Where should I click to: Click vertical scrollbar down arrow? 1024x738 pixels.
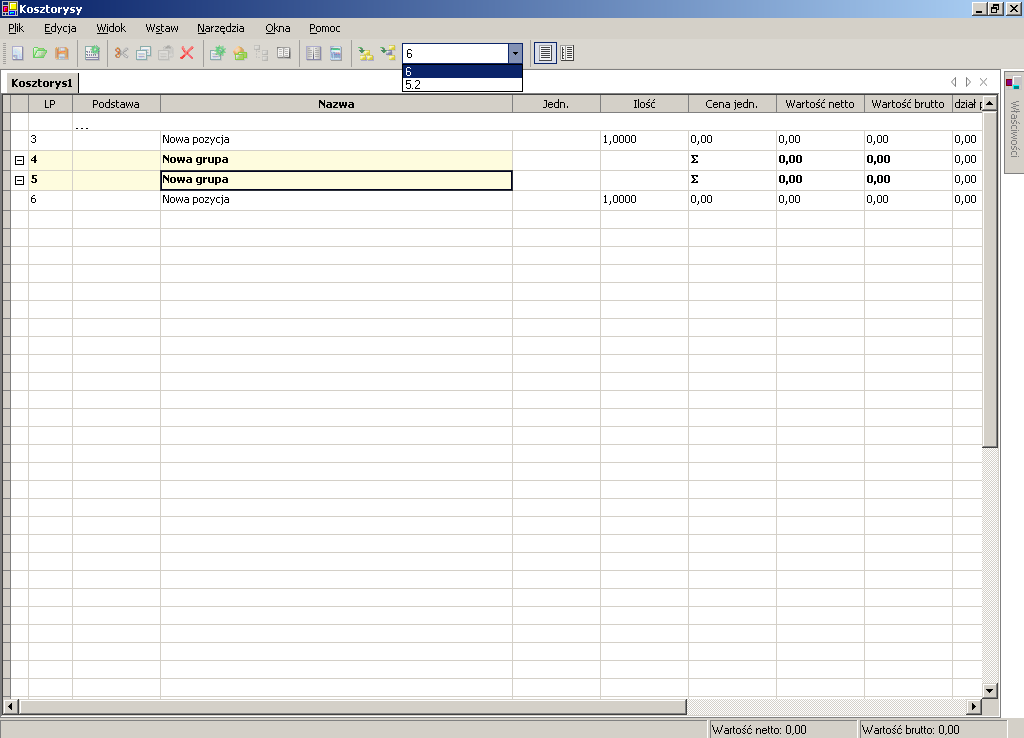990,690
